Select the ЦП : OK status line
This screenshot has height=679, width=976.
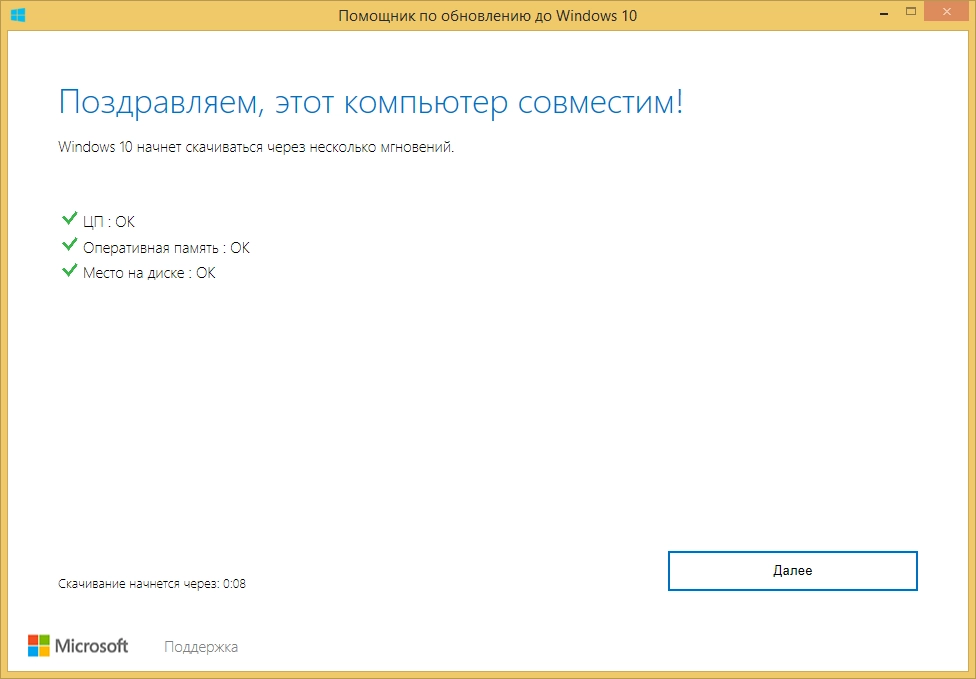point(110,221)
